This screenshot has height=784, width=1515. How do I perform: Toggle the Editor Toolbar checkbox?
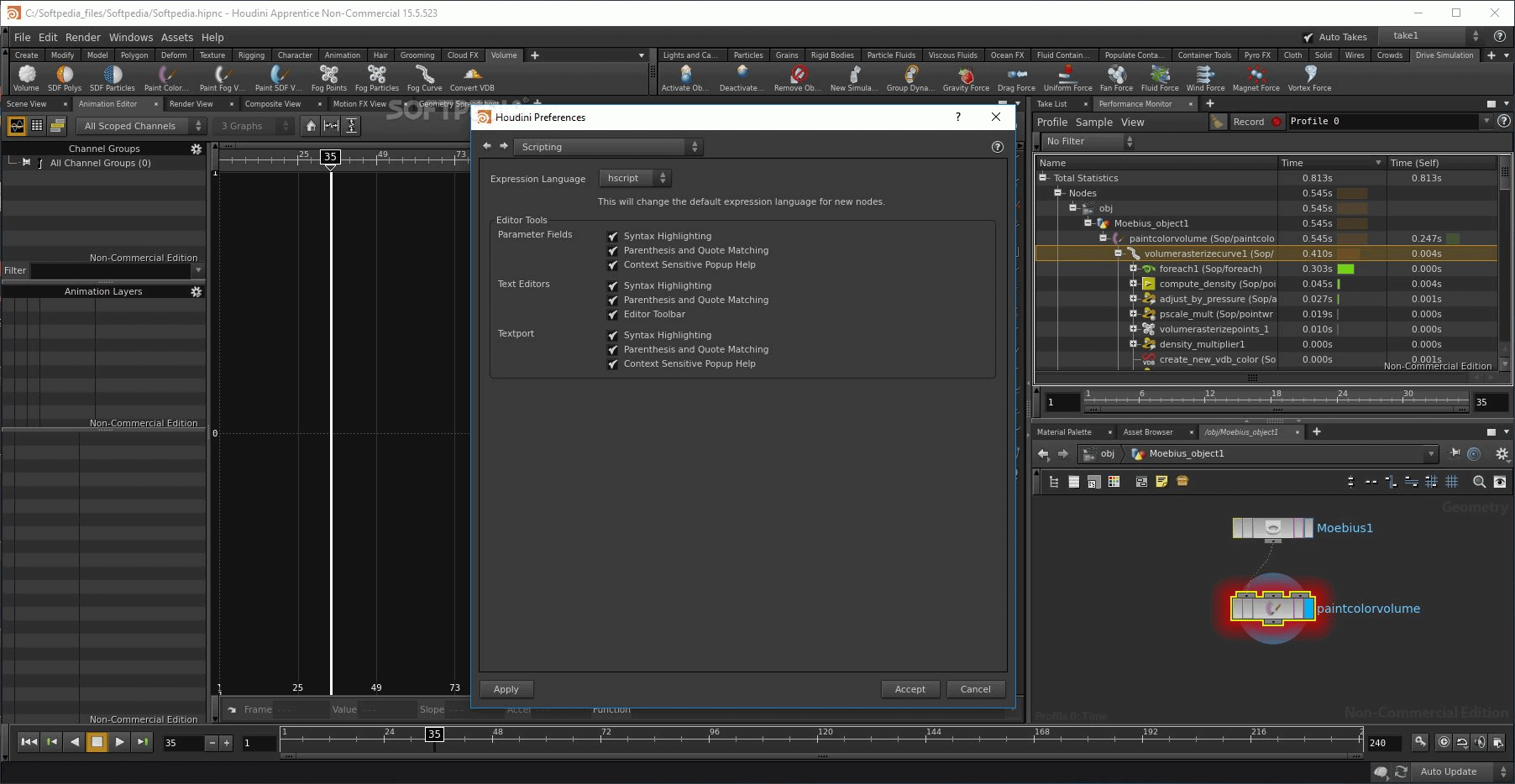pyautogui.click(x=612, y=315)
